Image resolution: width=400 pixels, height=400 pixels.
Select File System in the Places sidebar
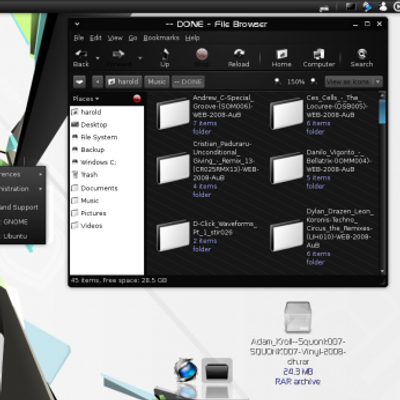pyautogui.click(x=107, y=137)
